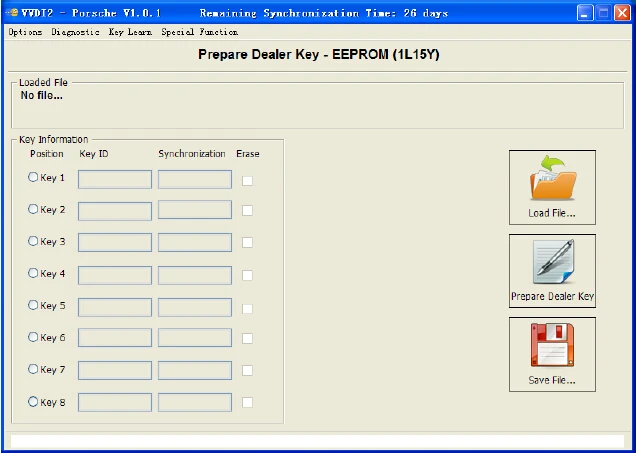Tick the Erase checkbox for Key 6

(x=247, y=338)
